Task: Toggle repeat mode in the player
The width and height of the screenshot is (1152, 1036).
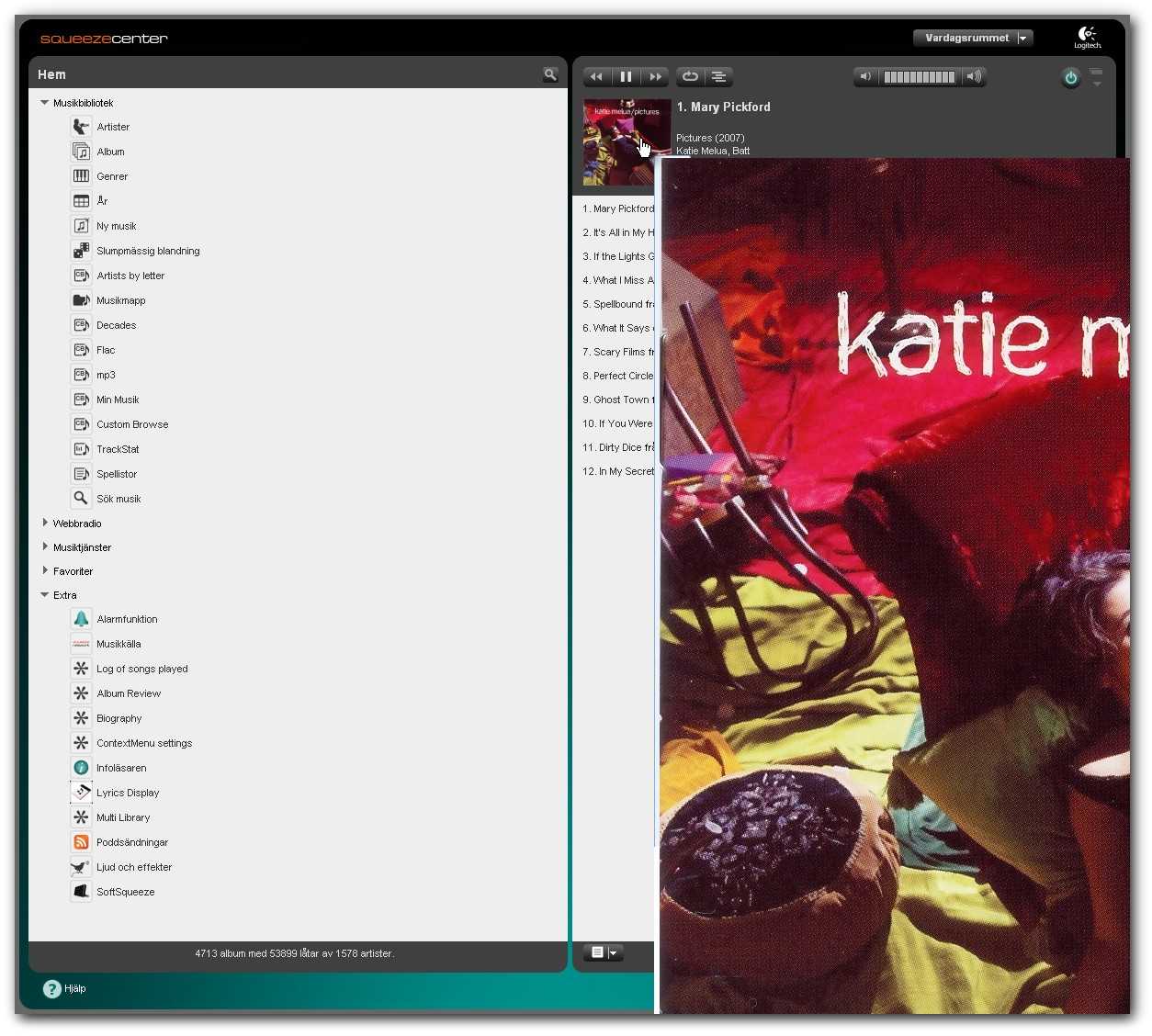Action: [x=690, y=77]
